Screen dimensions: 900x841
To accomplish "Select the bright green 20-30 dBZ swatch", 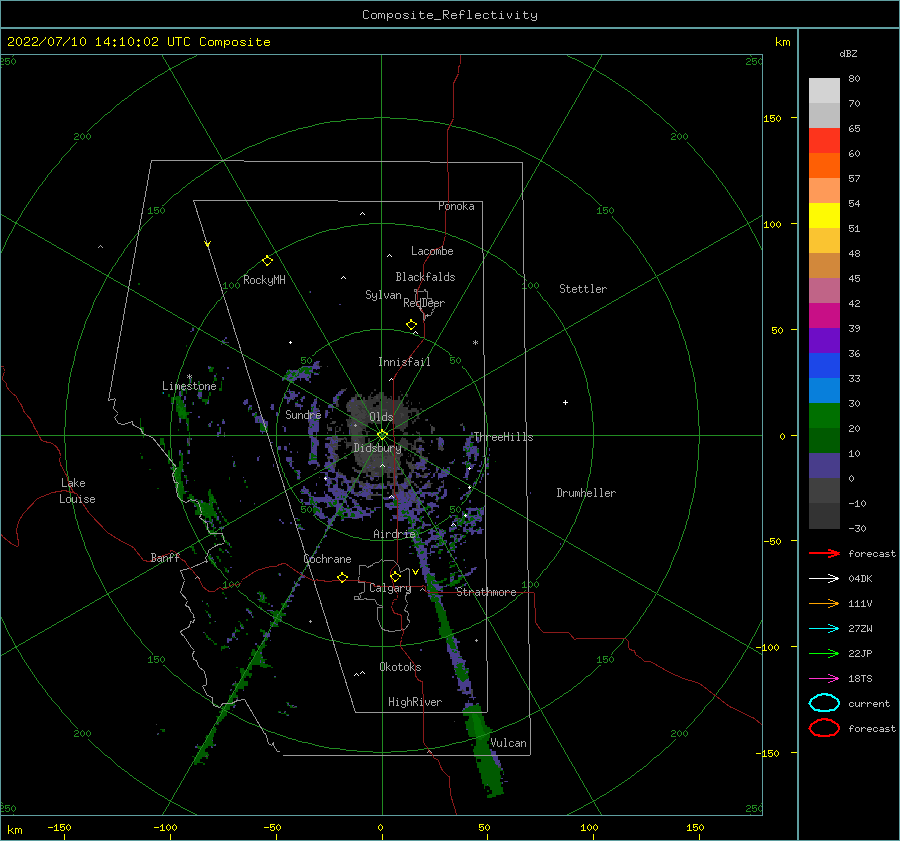I will click(x=824, y=415).
